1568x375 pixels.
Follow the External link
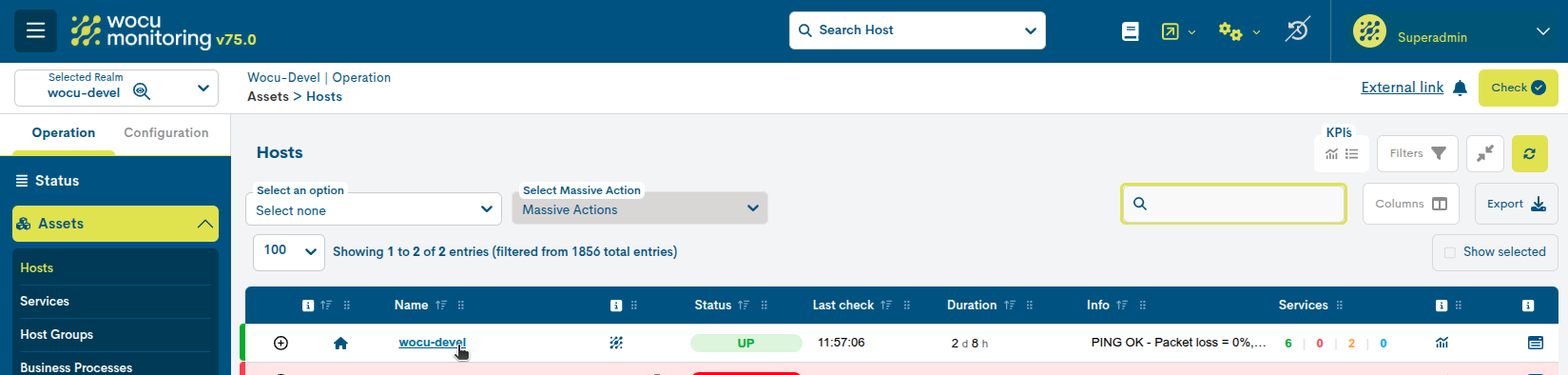pos(1402,88)
